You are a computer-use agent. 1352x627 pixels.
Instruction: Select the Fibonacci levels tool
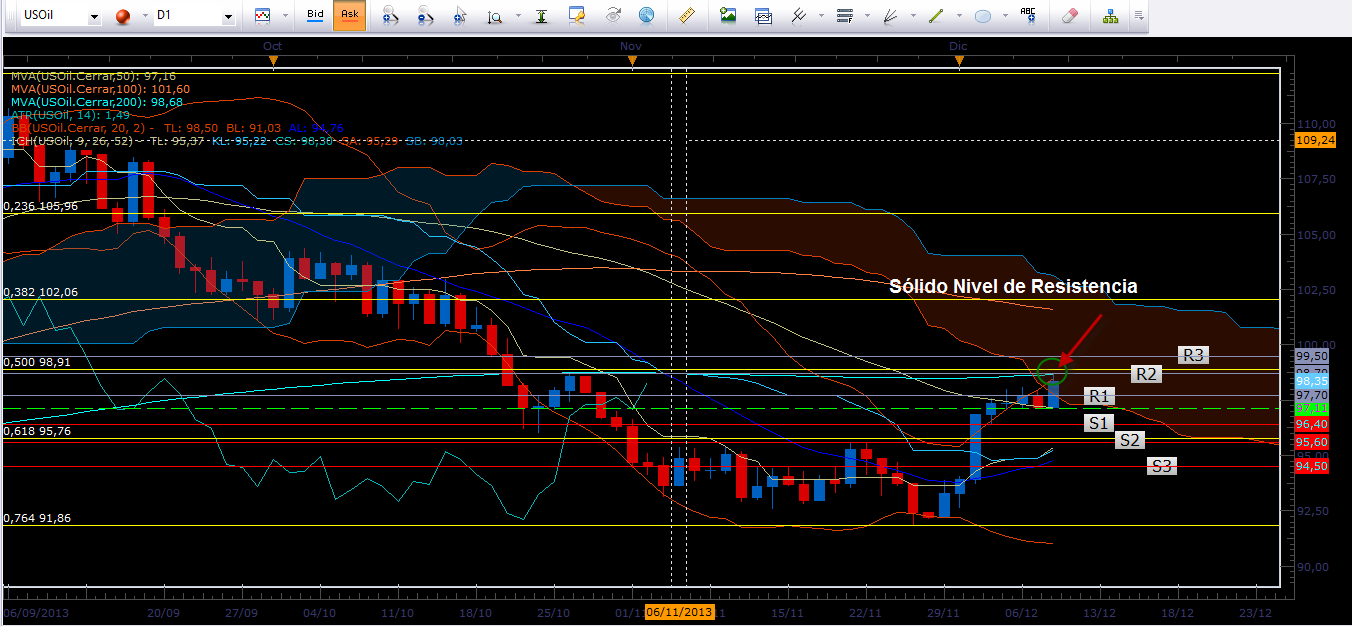coord(843,16)
